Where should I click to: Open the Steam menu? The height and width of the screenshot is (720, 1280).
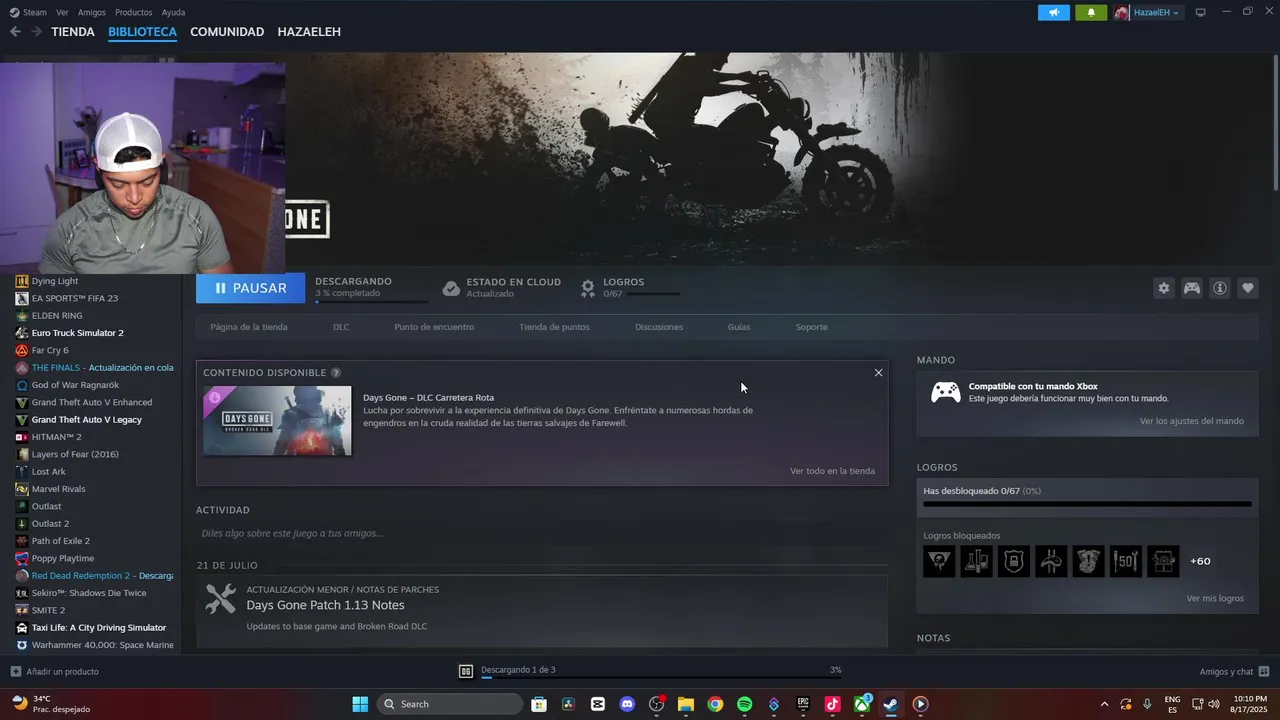pos(29,12)
